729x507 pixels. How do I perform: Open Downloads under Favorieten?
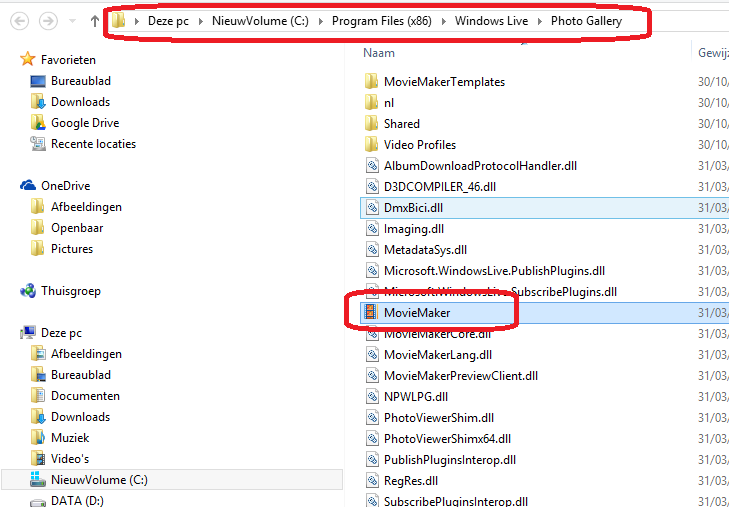click(80, 102)
